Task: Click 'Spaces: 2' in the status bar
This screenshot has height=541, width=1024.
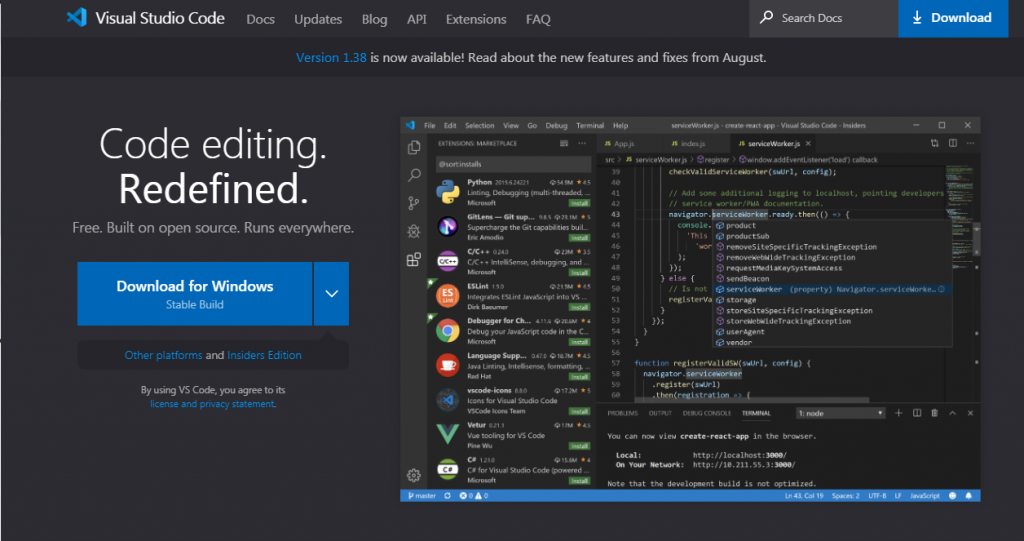Action: (x=846, y=496)
